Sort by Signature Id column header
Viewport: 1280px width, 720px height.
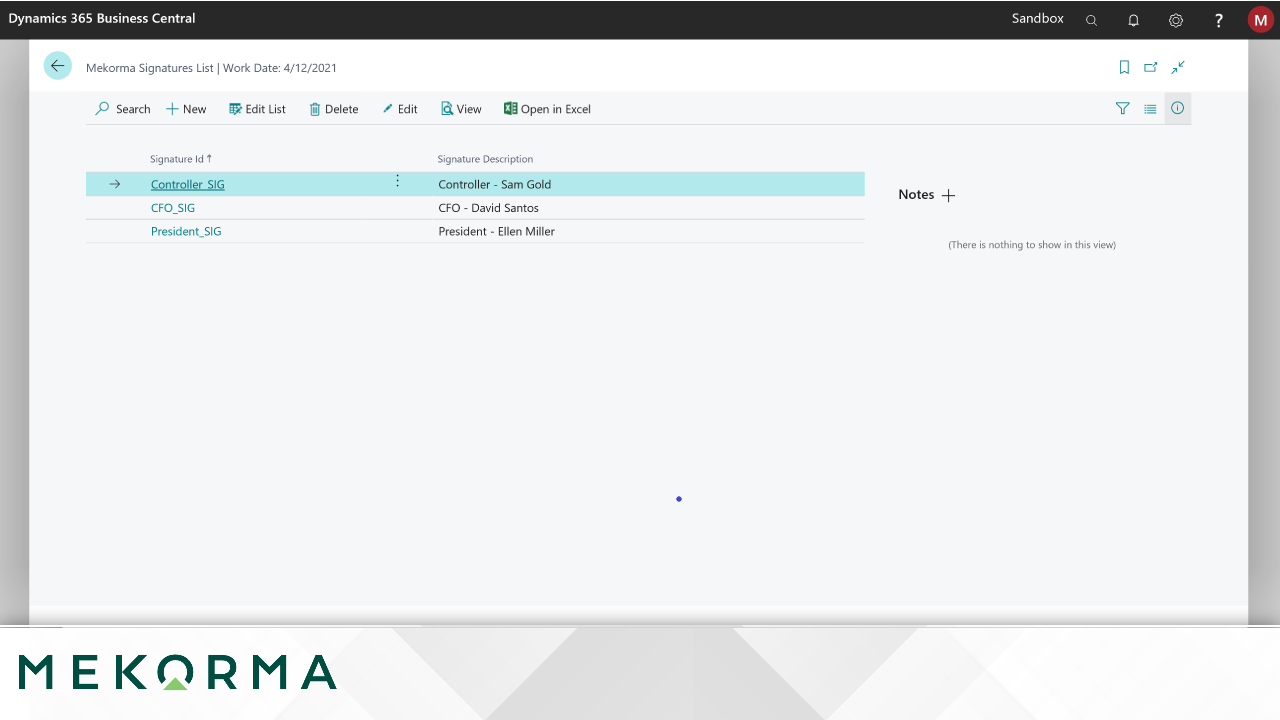(x=181, y=159)
